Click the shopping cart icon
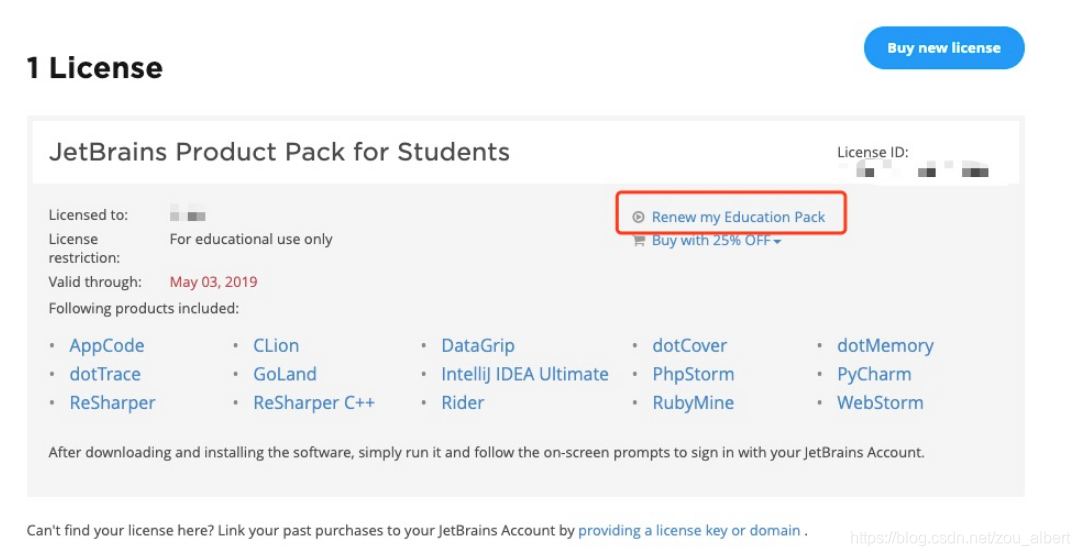1080x556 pixels. tap(638, 241)
